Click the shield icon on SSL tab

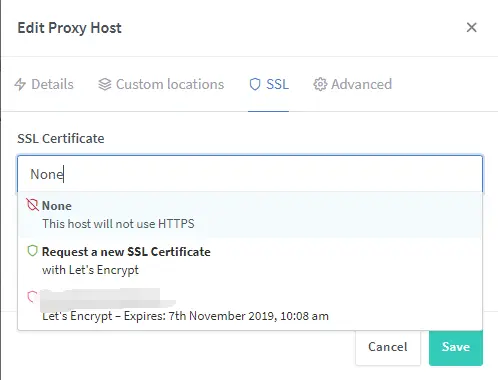pyautogui.click(x=255, y=84)
